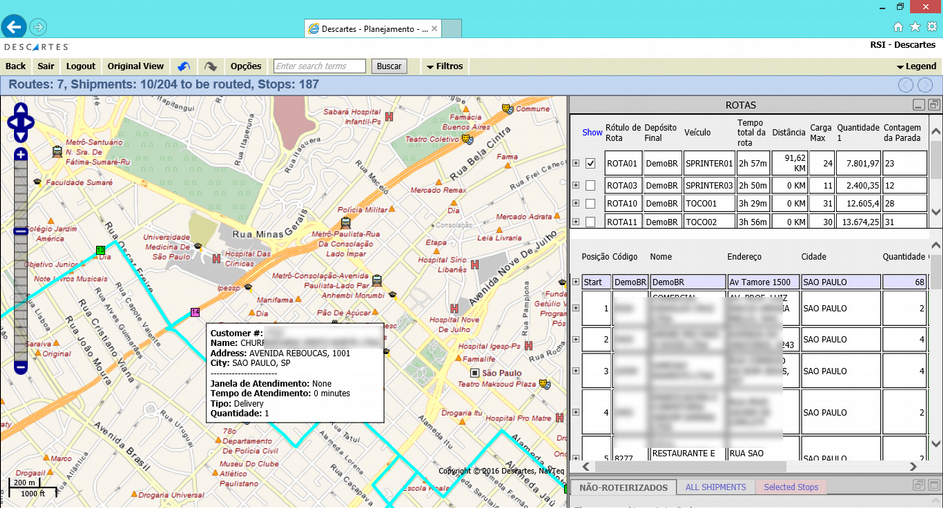The image size is (943, 508).
Task: Click the Quantidade column header in stops table
Action: click(903, 257)
